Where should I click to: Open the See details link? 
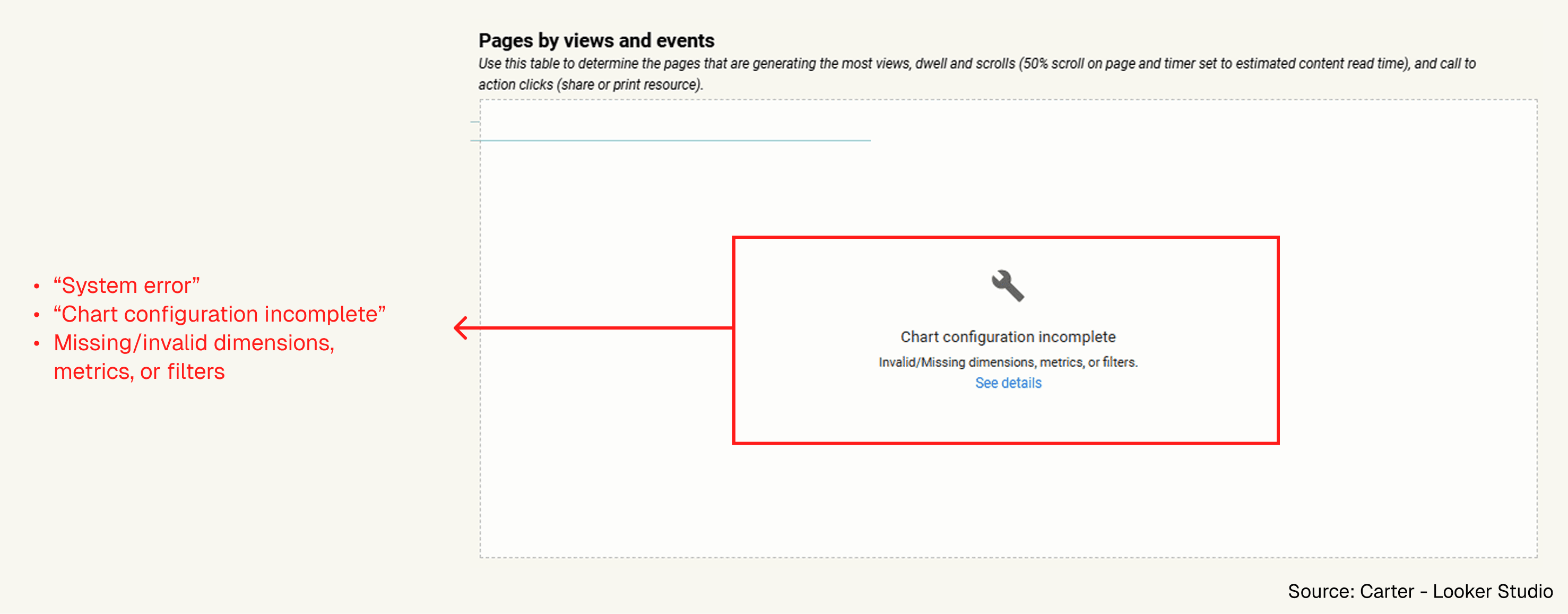click(1008, 383)
